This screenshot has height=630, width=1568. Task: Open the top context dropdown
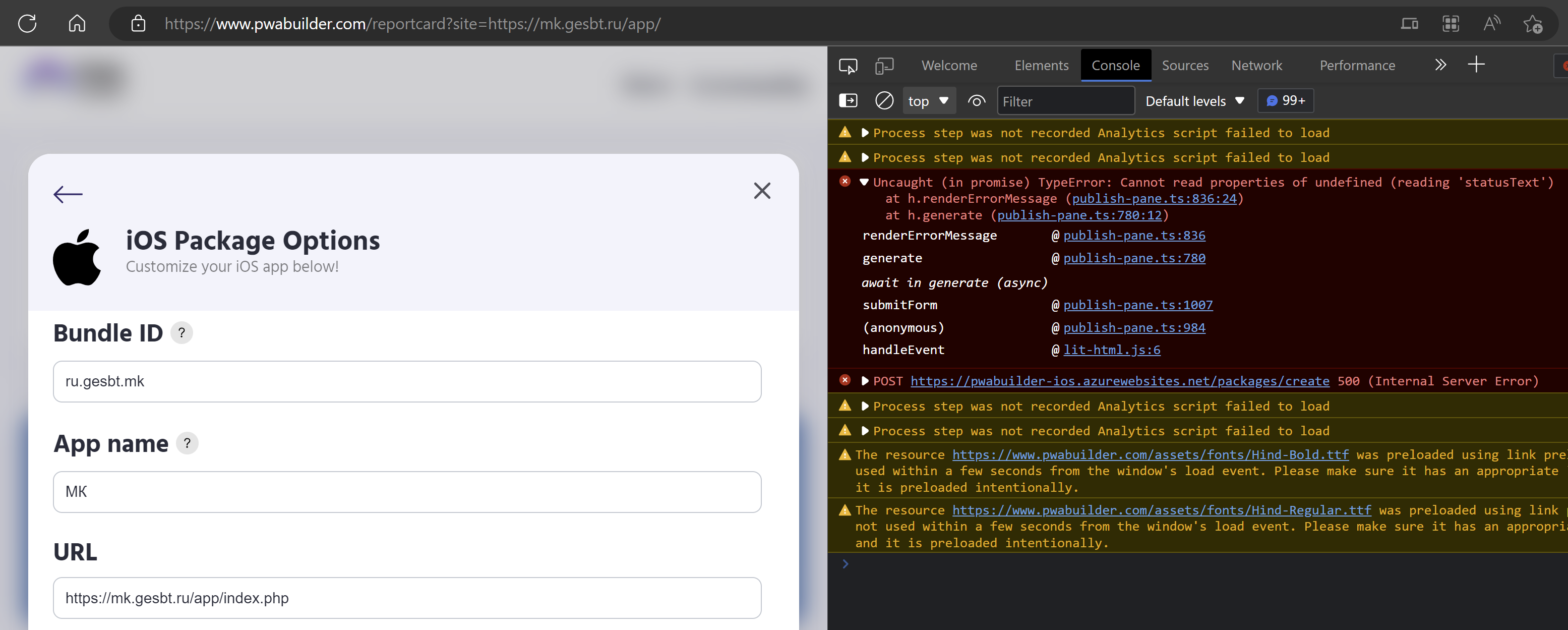(x=928, y=101)
